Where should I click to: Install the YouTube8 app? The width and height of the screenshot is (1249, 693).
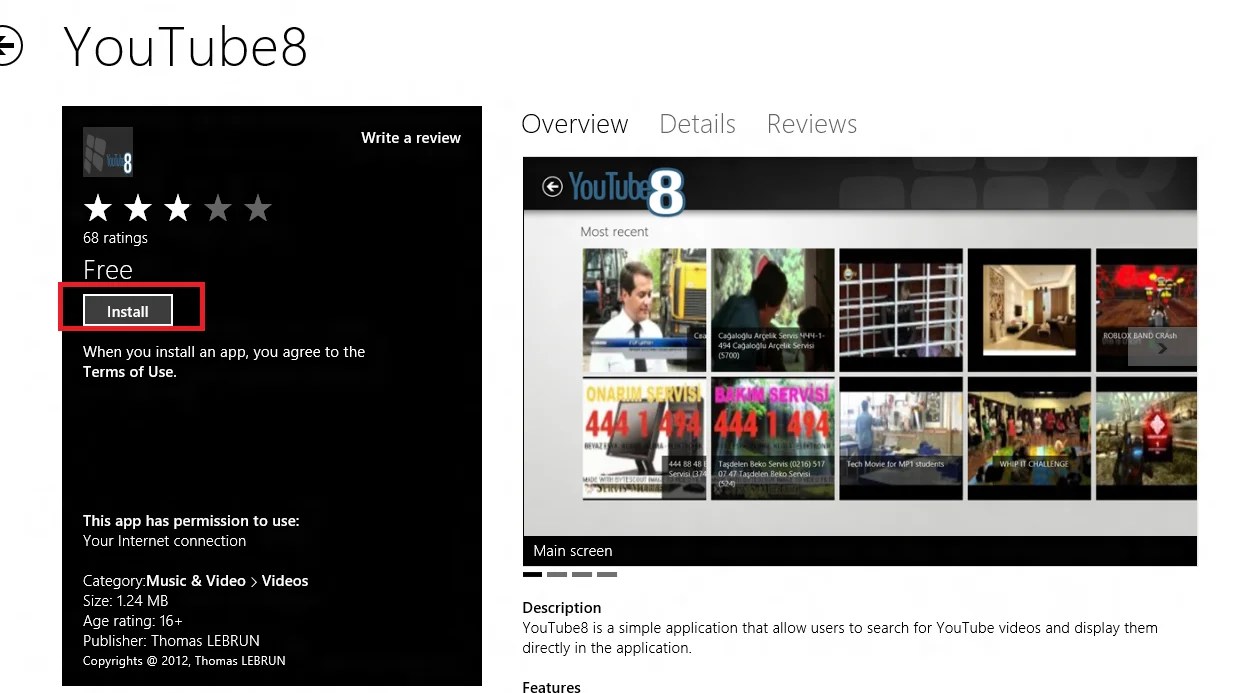pyautogui.click(x=128, y=311)
